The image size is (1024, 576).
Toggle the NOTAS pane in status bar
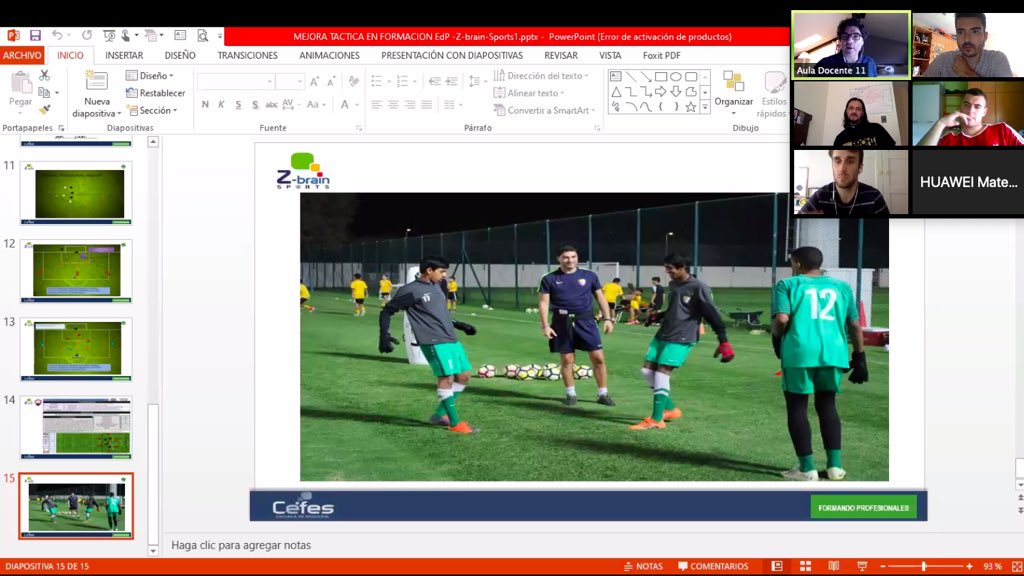[643, 566]
